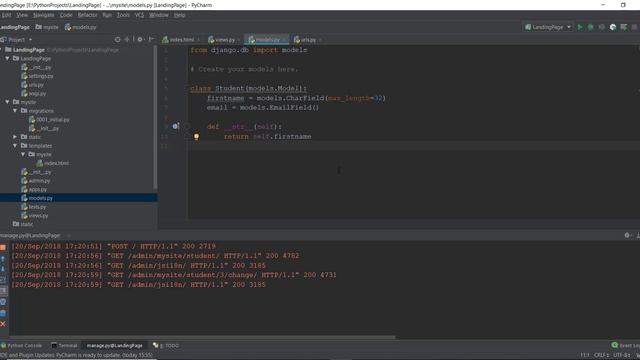
Task: Select wsgi.py in project tree
Action: coord(33,93)
